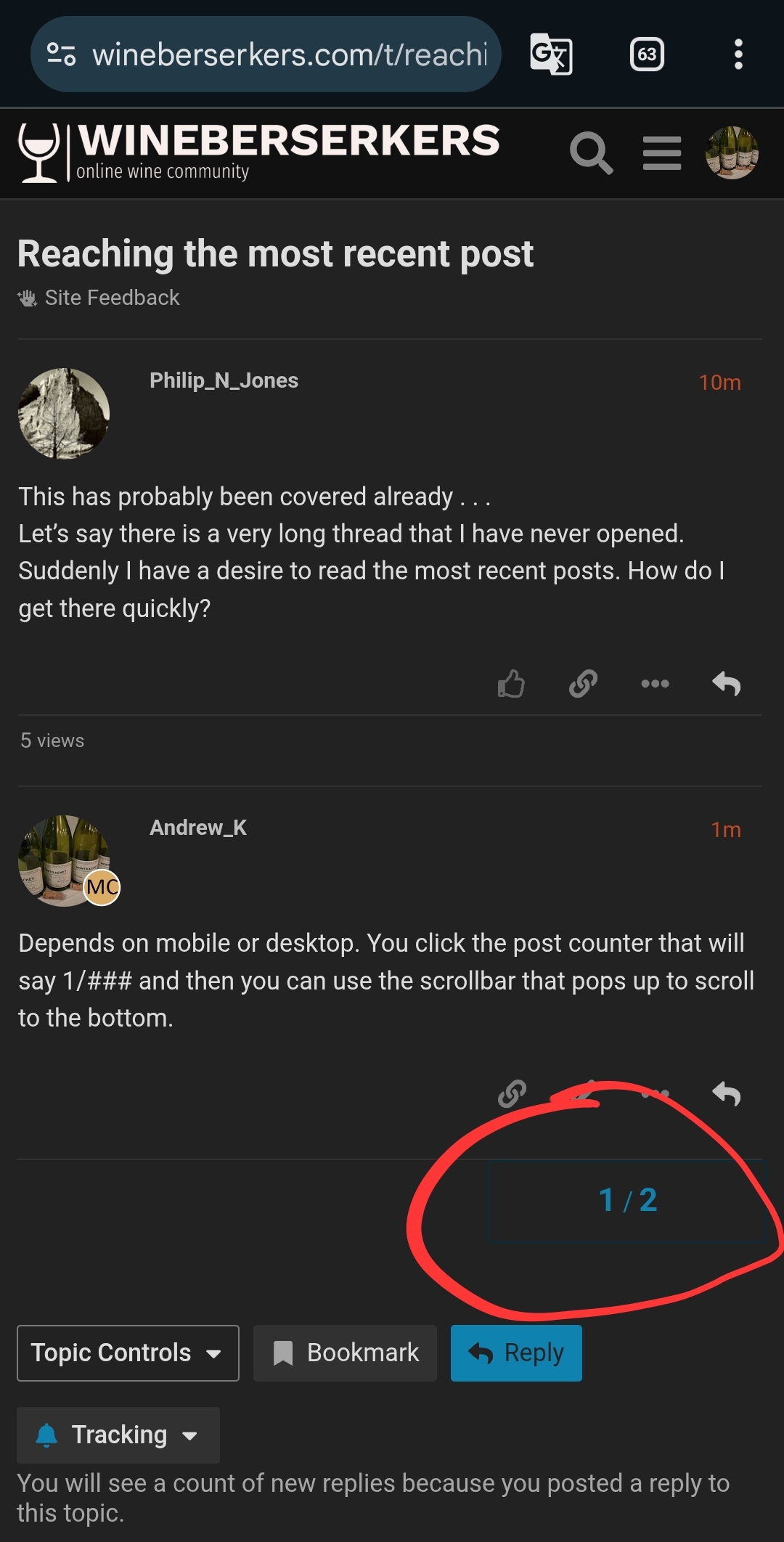Open the user profile avatar in header
This screenshot has height=1542, width=784.
[732, 153]
